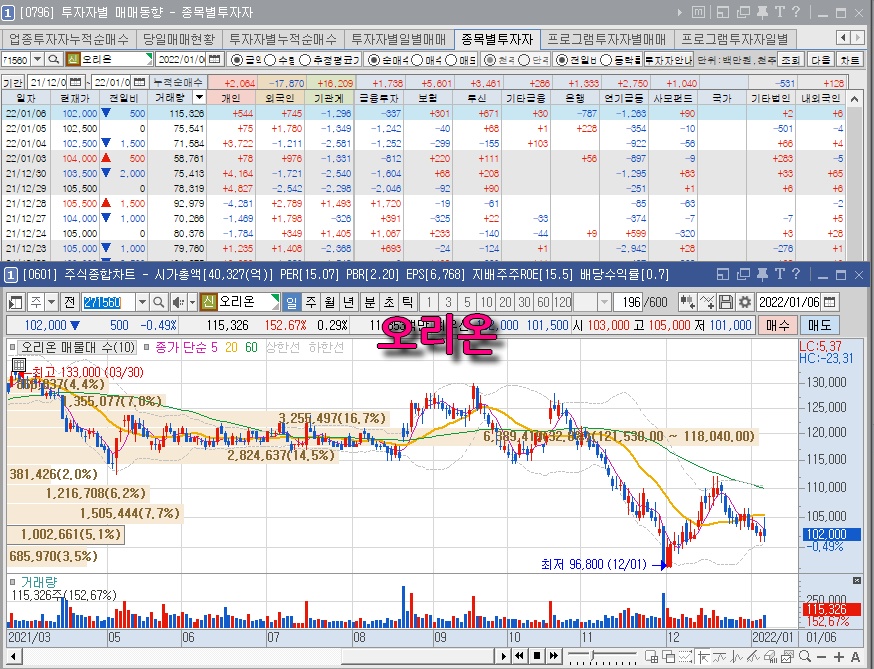The image size is (874, 669).
Task: Open end period calendar next to 22/01/0
Action: click(139, 83)
